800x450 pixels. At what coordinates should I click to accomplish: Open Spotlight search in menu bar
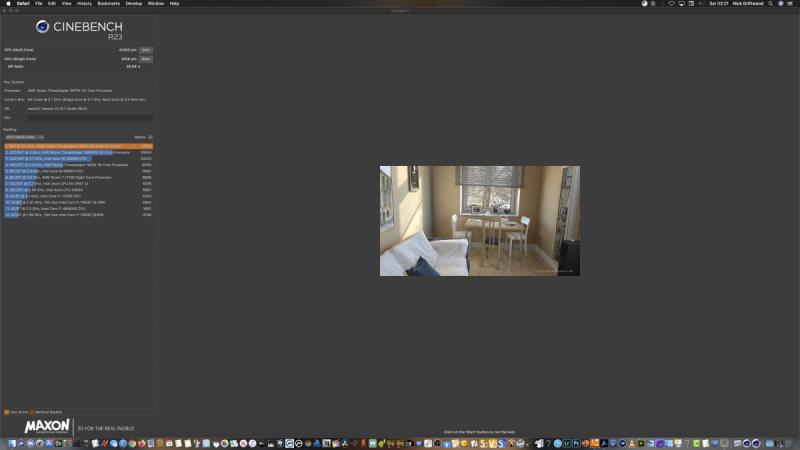point(768,4)
